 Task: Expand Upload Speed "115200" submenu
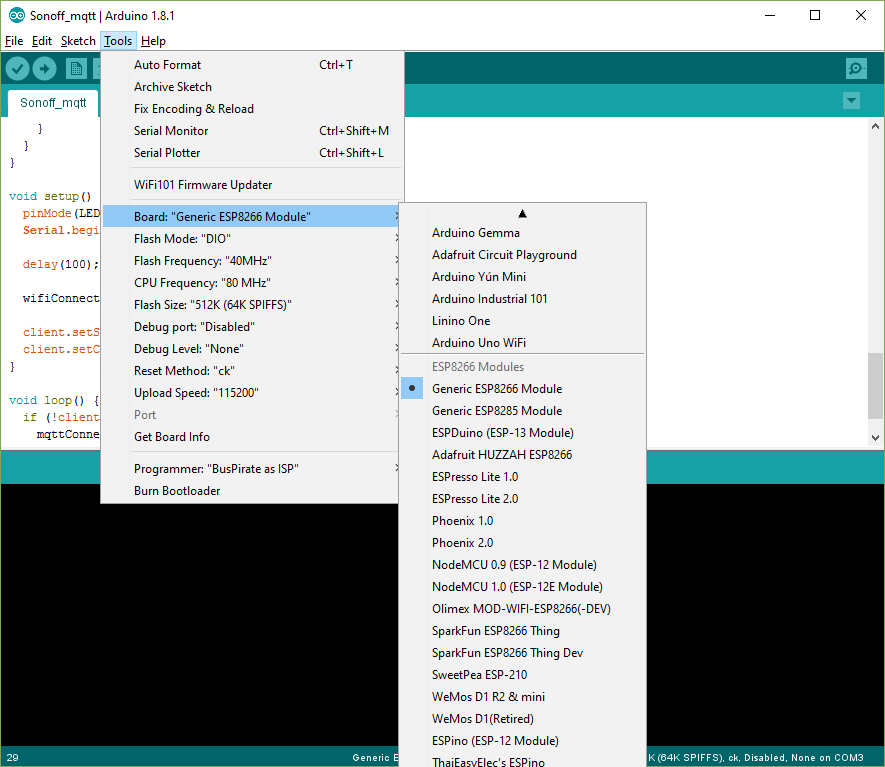(x=252, y=393)
